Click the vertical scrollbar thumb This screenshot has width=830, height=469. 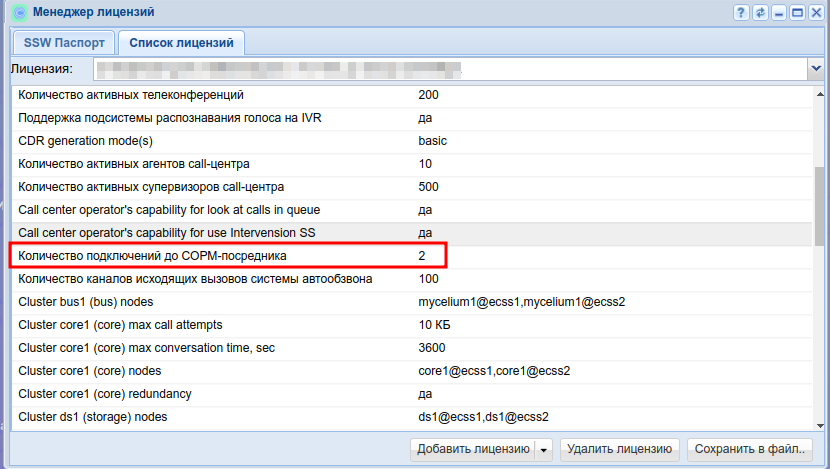coord(820,205)
